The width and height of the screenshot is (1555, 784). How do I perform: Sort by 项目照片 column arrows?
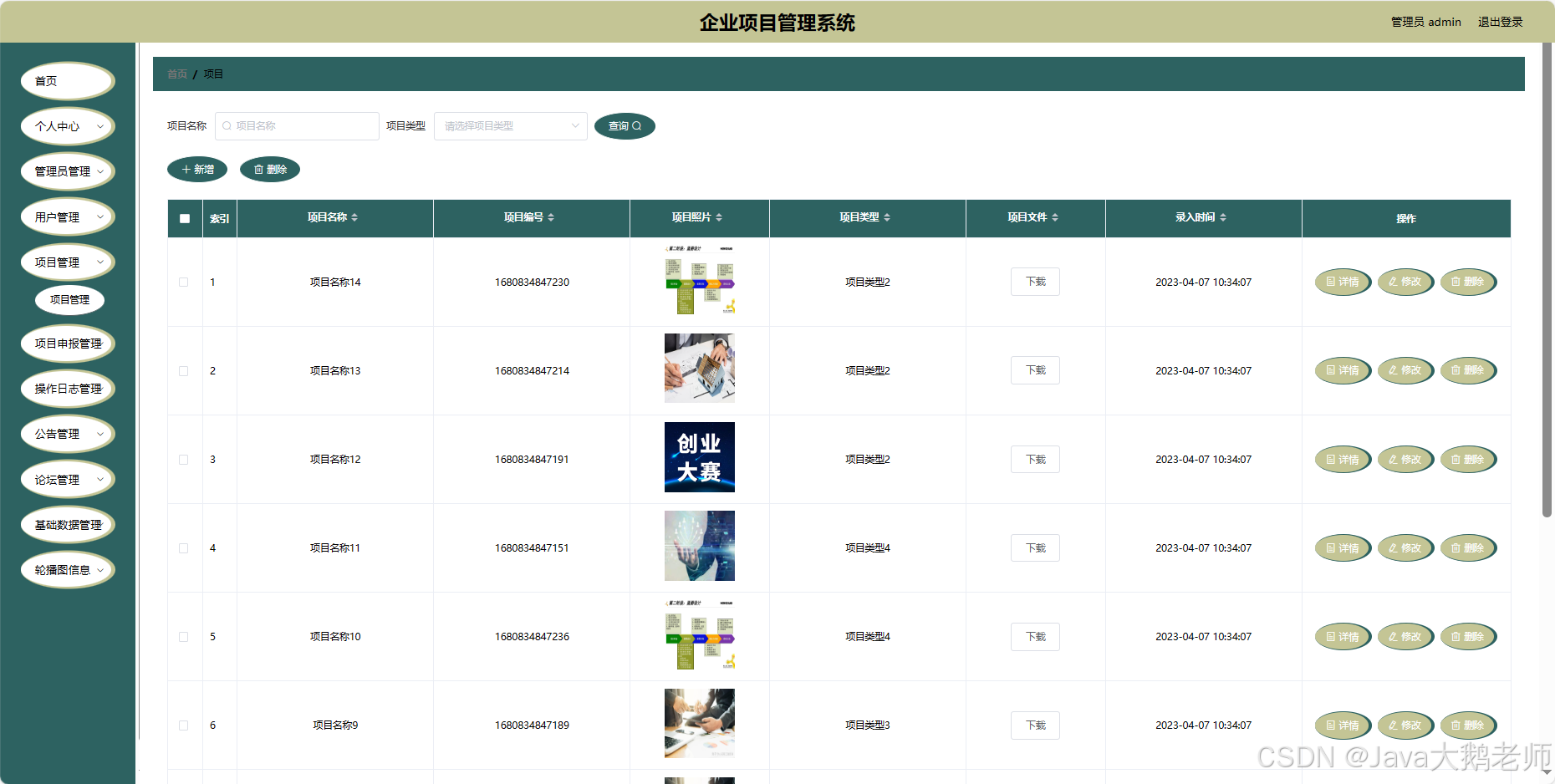tap(719, 217)
